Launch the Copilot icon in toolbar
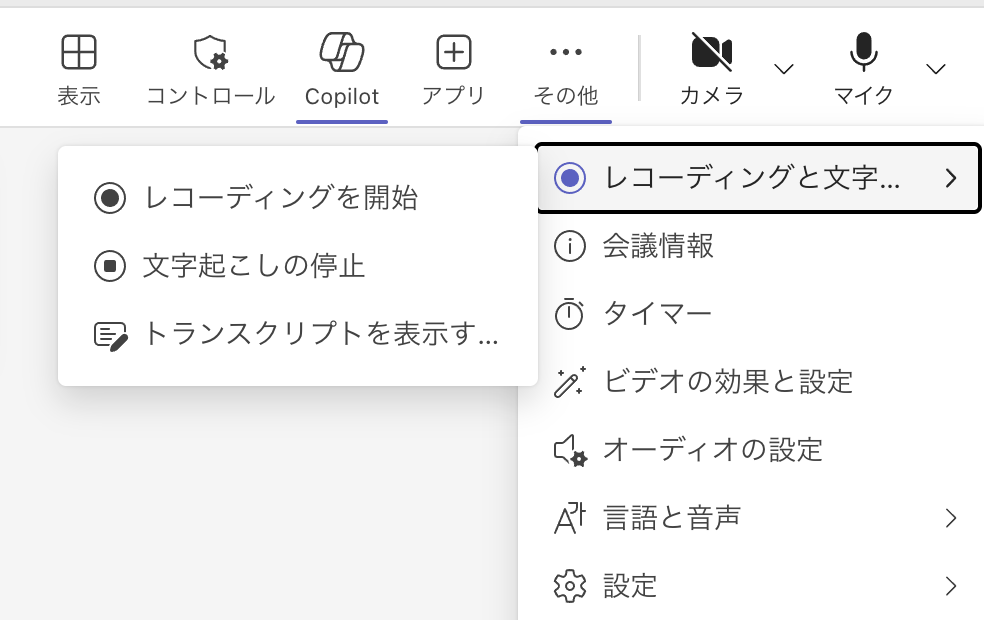This screenshot has height=620, width=984. pos(341,52)
